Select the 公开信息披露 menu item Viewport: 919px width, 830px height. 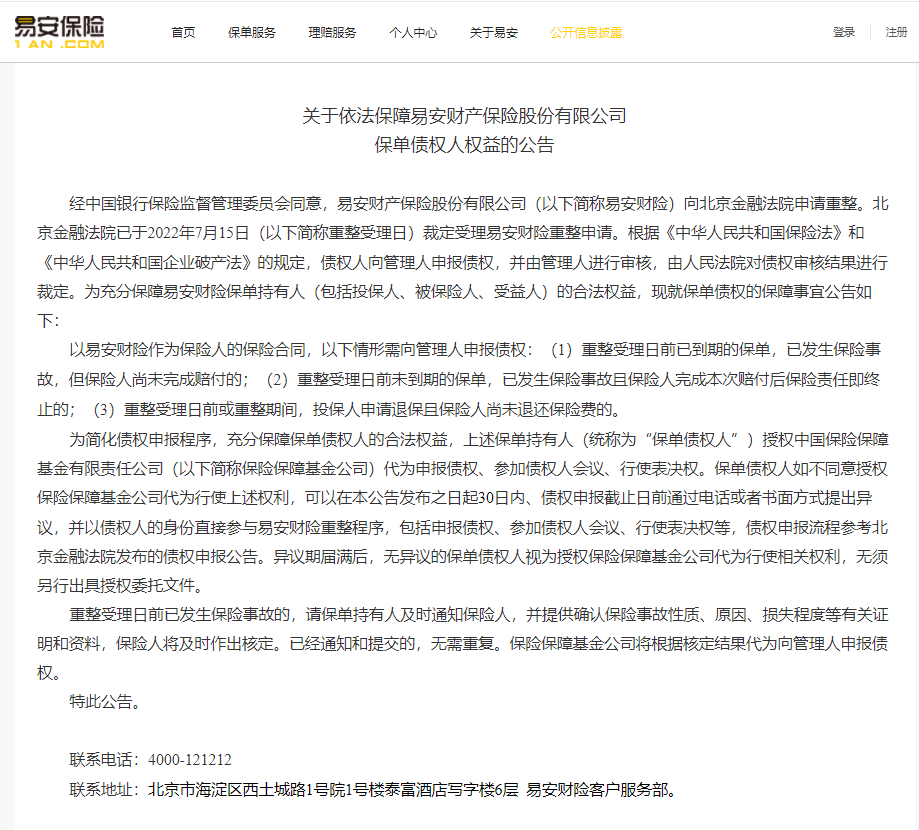tap(586, 32)
